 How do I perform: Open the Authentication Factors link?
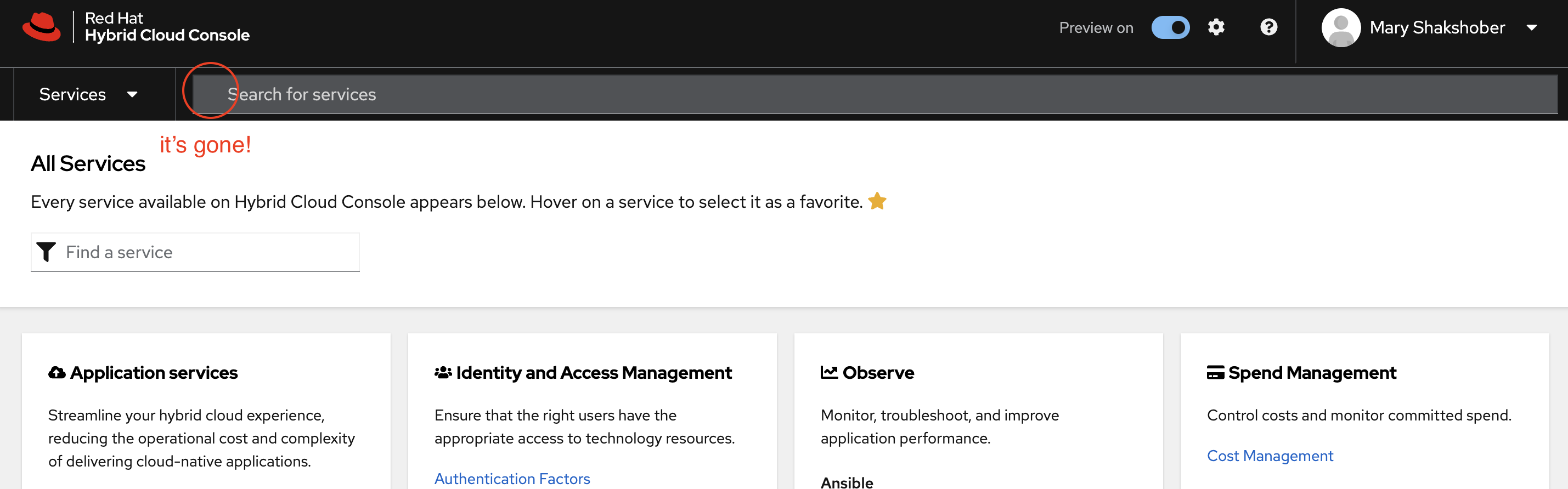pos(512,479)
